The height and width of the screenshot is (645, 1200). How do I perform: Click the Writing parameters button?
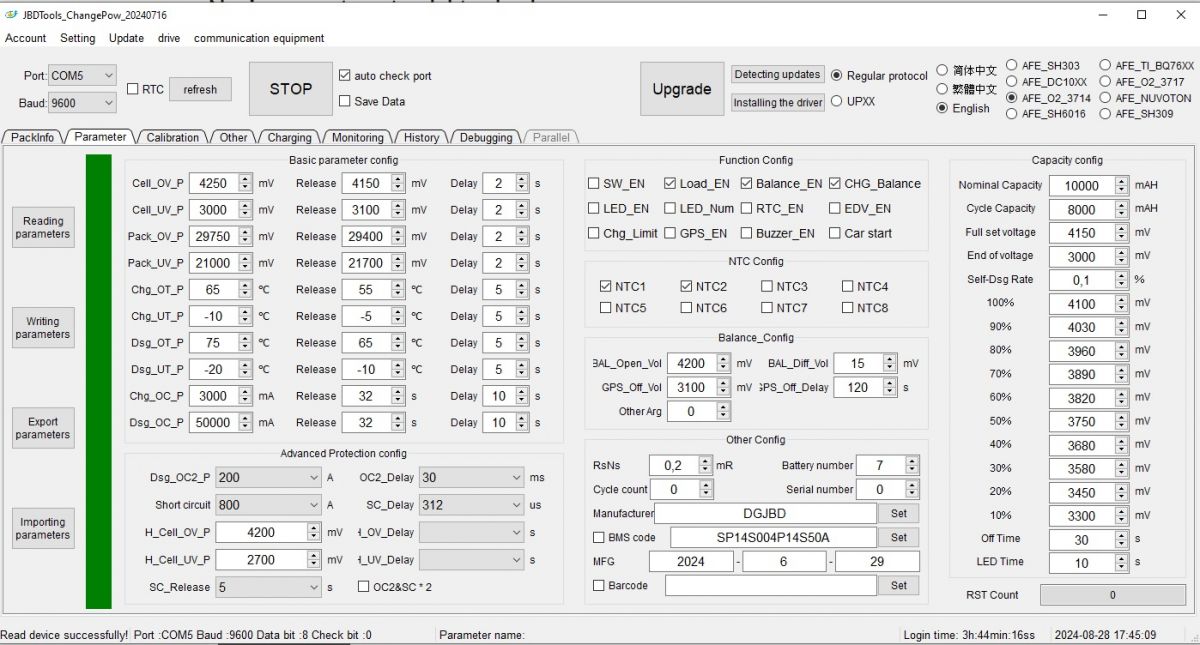coord(43,328)
